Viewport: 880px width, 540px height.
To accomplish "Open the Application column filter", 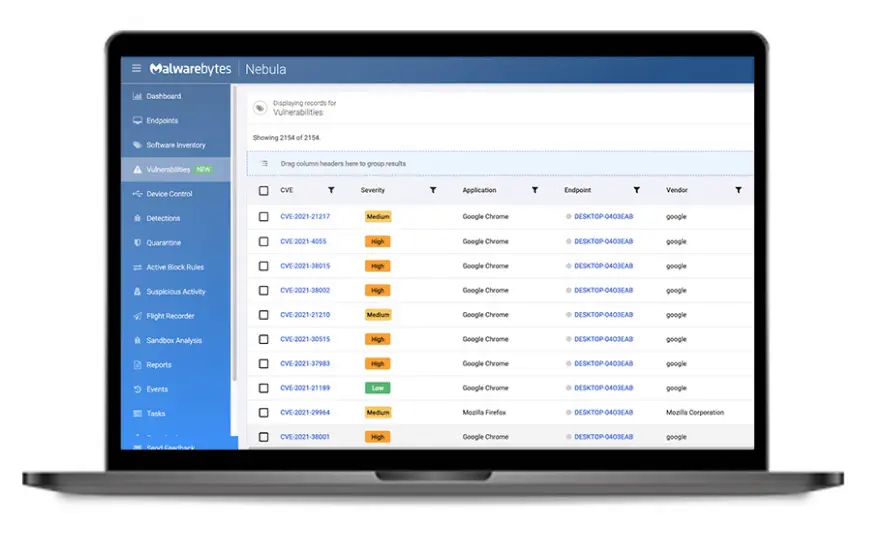I will pos(535,190).
